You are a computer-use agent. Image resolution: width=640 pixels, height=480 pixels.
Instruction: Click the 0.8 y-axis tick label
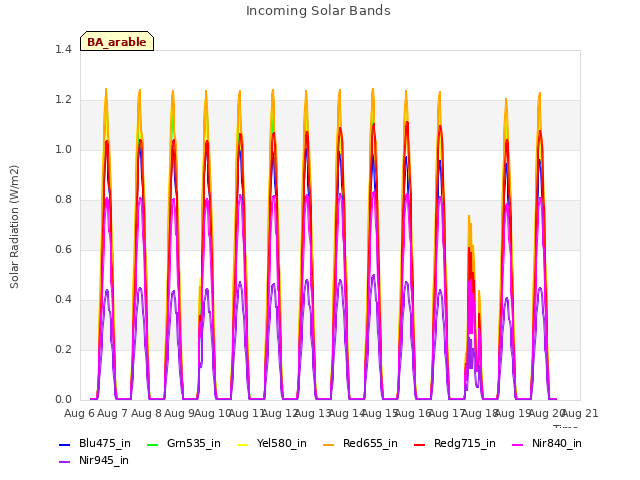63,200
